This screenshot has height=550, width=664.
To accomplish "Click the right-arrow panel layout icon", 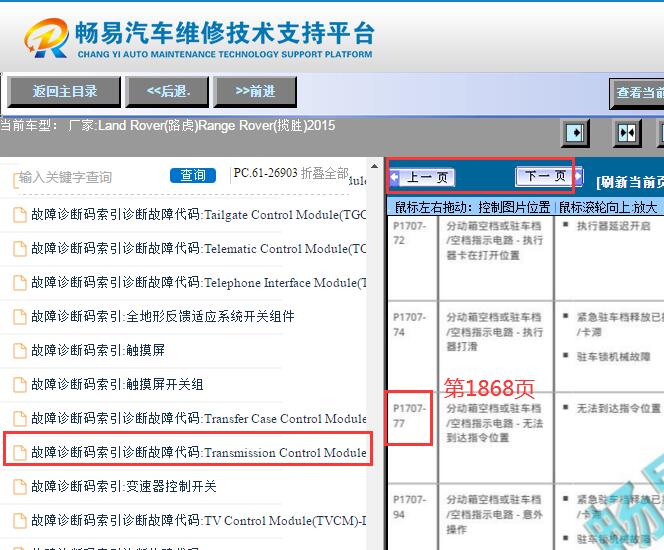I will pos(575,133).
